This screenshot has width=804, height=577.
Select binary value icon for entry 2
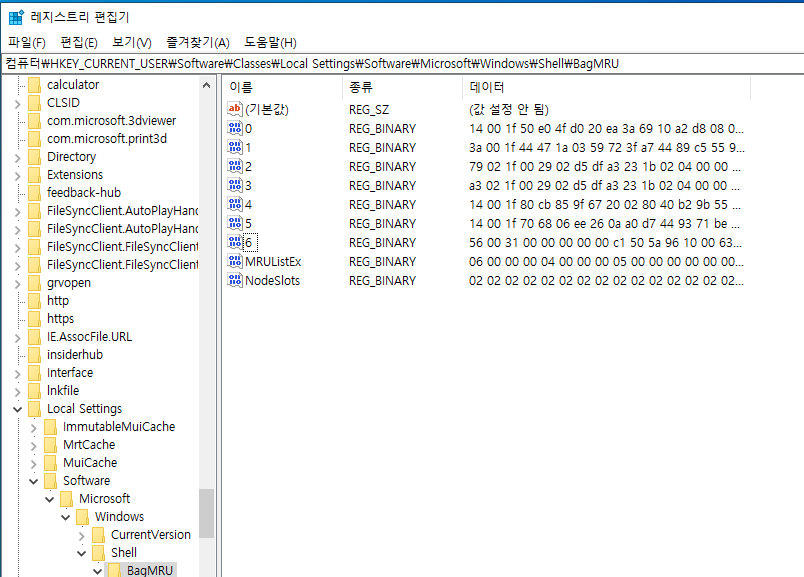point(235,166)
